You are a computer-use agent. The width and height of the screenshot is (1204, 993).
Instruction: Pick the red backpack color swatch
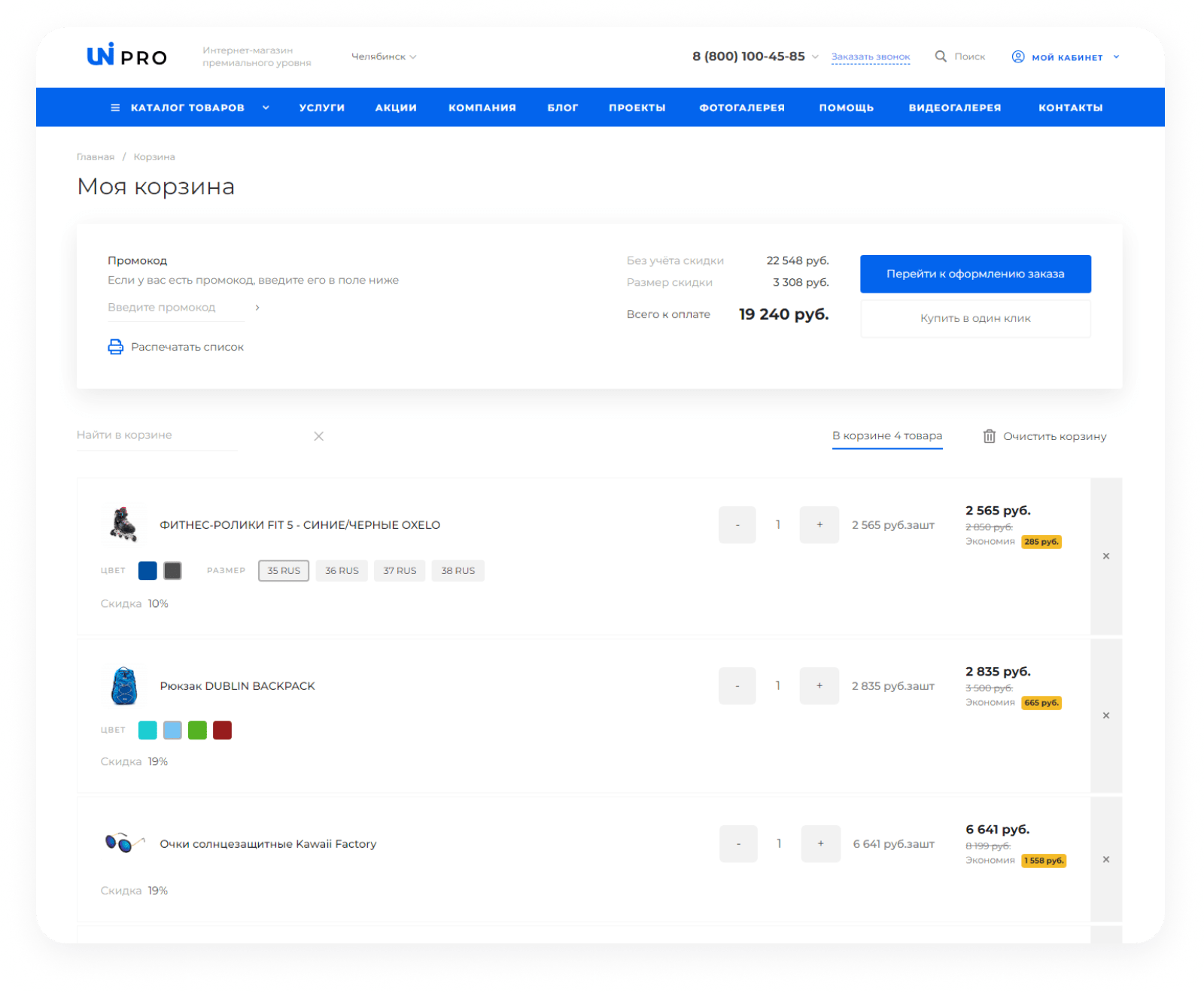(x=222, y=730)
